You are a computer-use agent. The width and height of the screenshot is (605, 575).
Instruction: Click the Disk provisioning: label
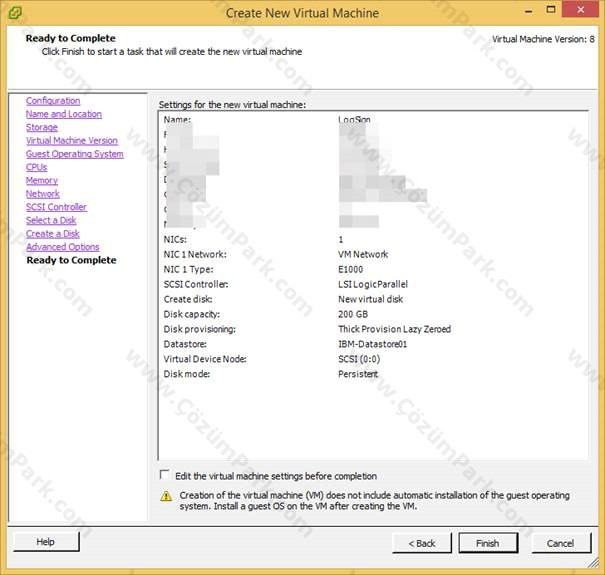click(x=199, y=330)
